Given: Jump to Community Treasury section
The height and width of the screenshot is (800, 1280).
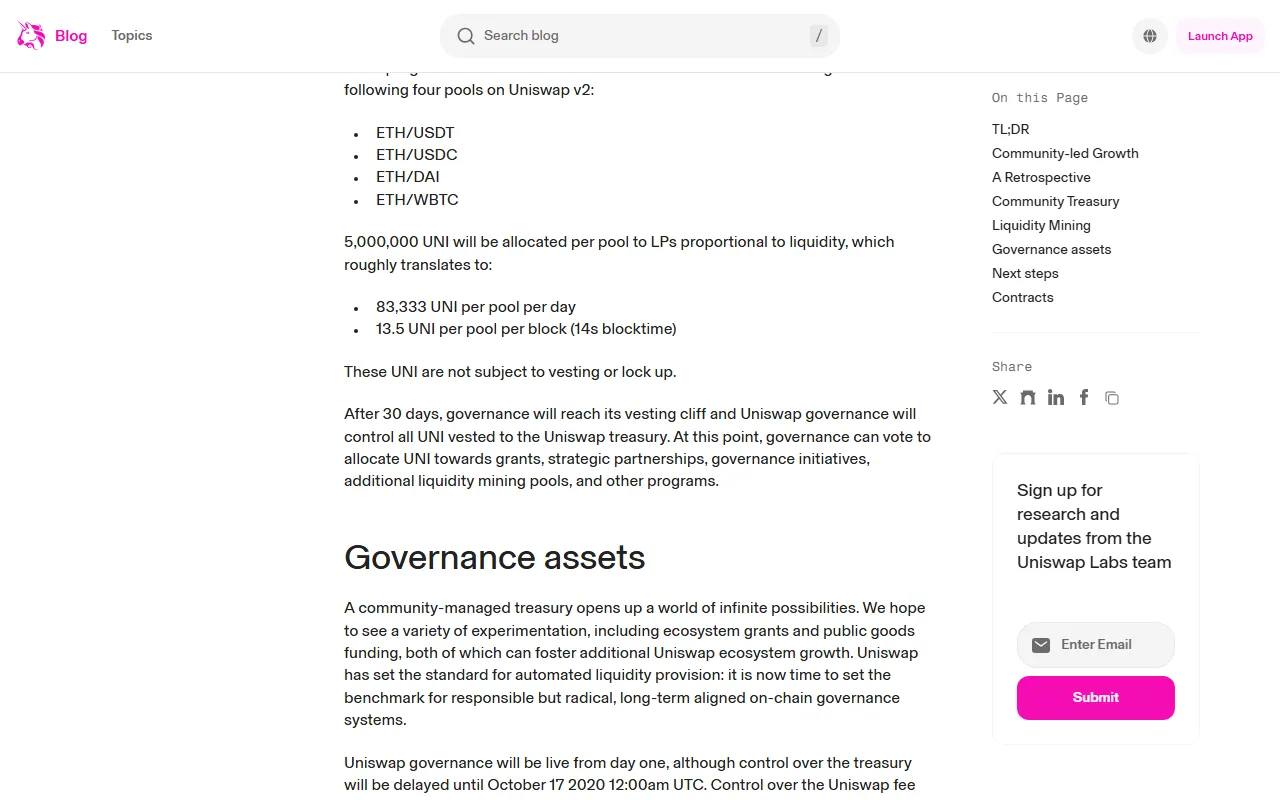Looking at the screenshot, I should point(1055,201).
